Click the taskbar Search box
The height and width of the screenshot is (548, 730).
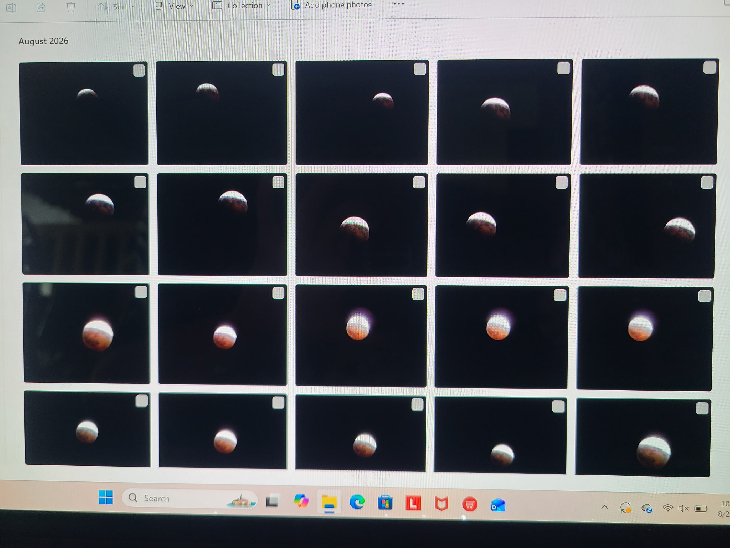click(190, 498)
